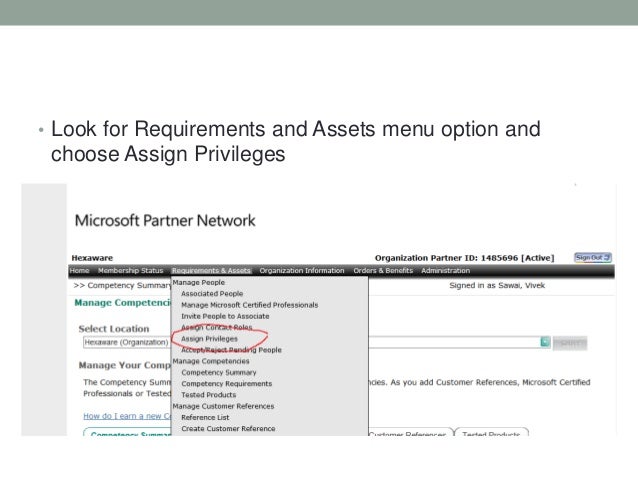
Task: Click the Competency Summary breadcrumb
Action: coord(129,285)
